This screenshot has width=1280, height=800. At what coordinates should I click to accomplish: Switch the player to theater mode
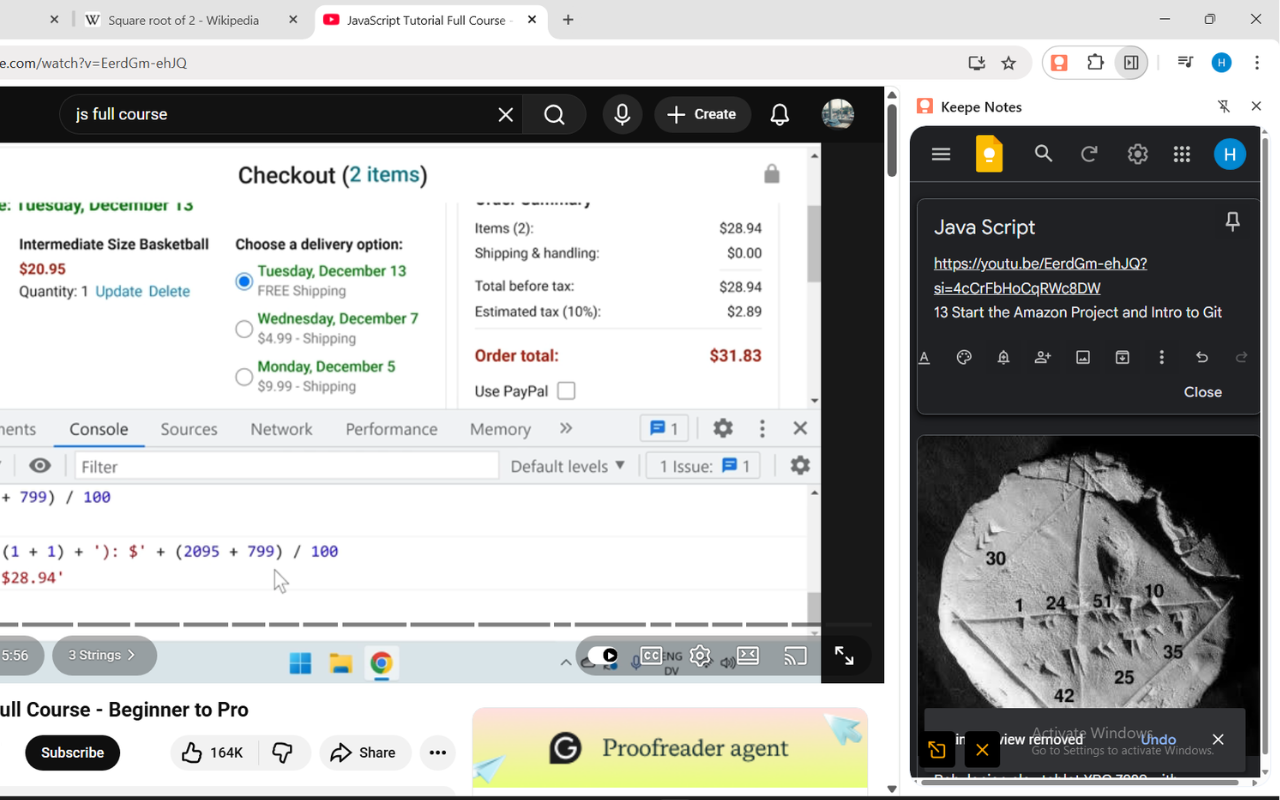point(748,656)
